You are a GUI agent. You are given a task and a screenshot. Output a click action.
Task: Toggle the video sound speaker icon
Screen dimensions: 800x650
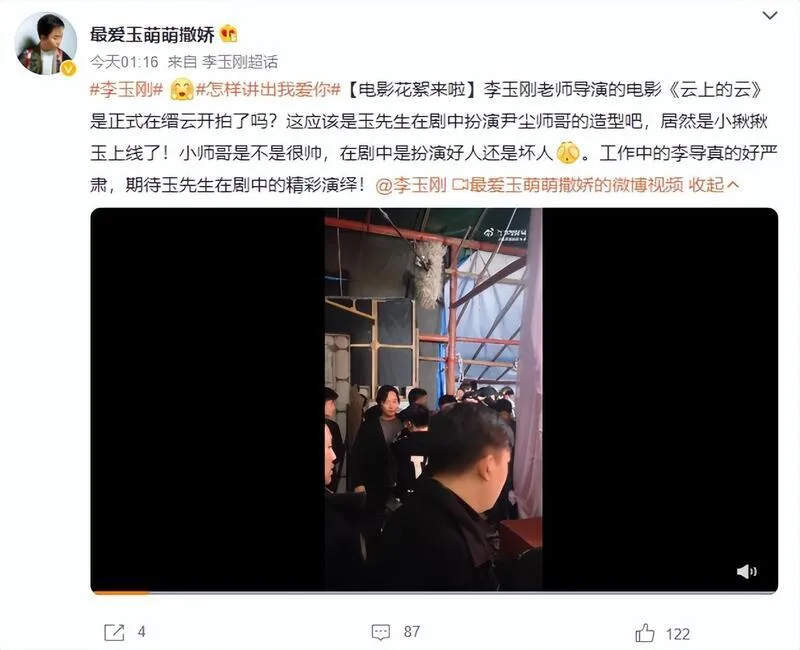pyautogui.click(x=746, y=571)
